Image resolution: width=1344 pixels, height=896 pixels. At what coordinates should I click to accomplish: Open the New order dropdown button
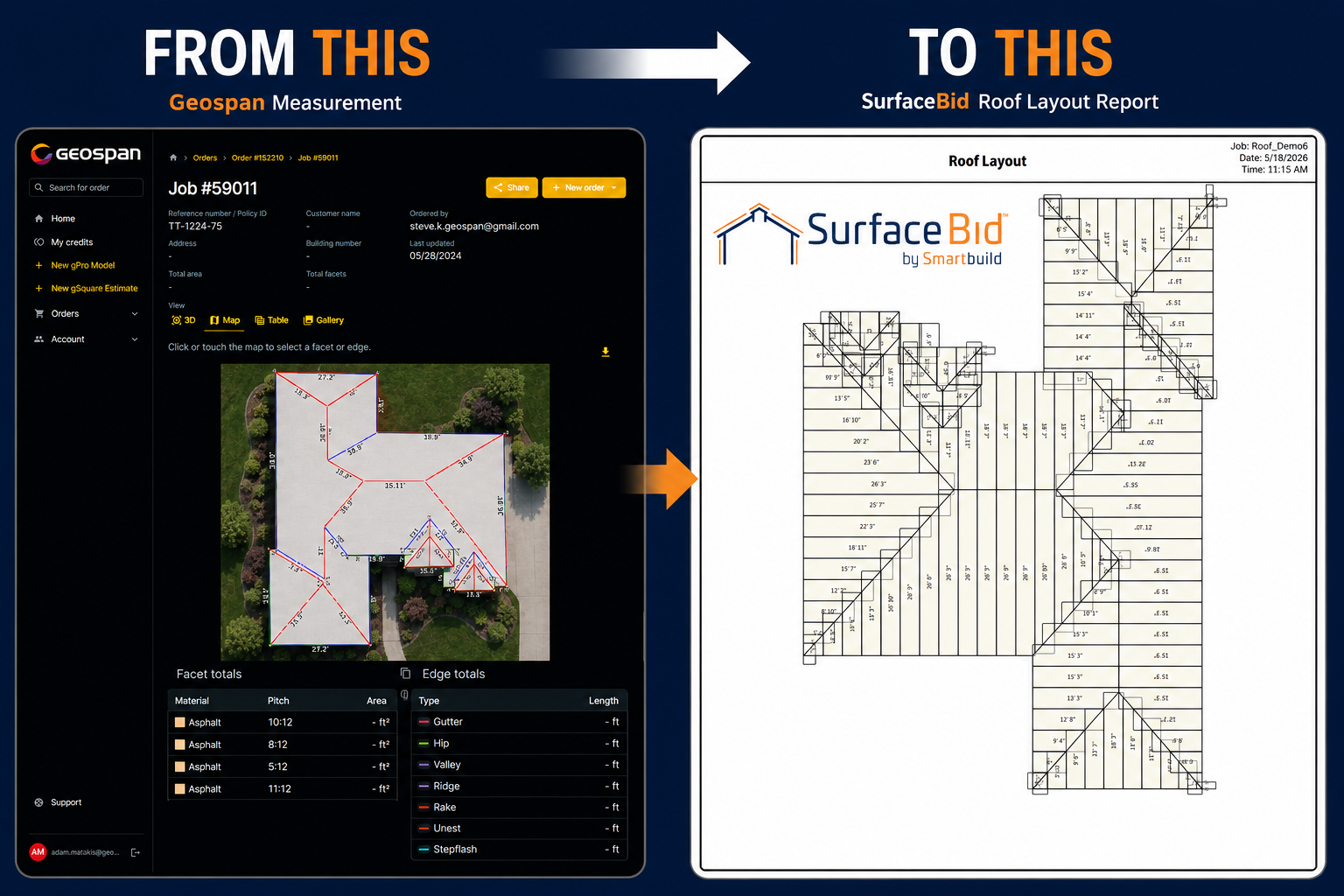[584, 187]
